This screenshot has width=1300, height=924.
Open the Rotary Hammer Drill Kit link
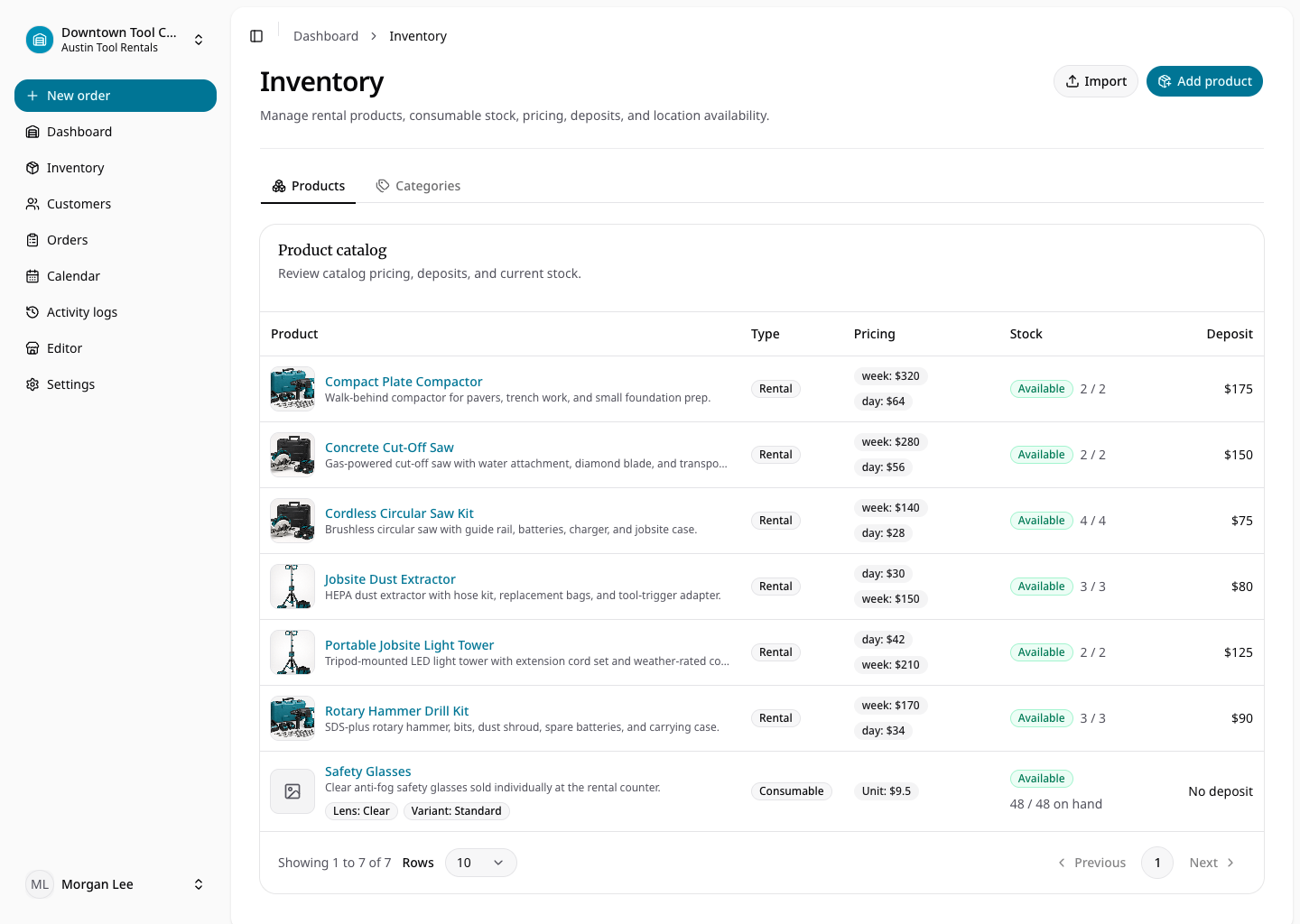(x=396, y=711)
